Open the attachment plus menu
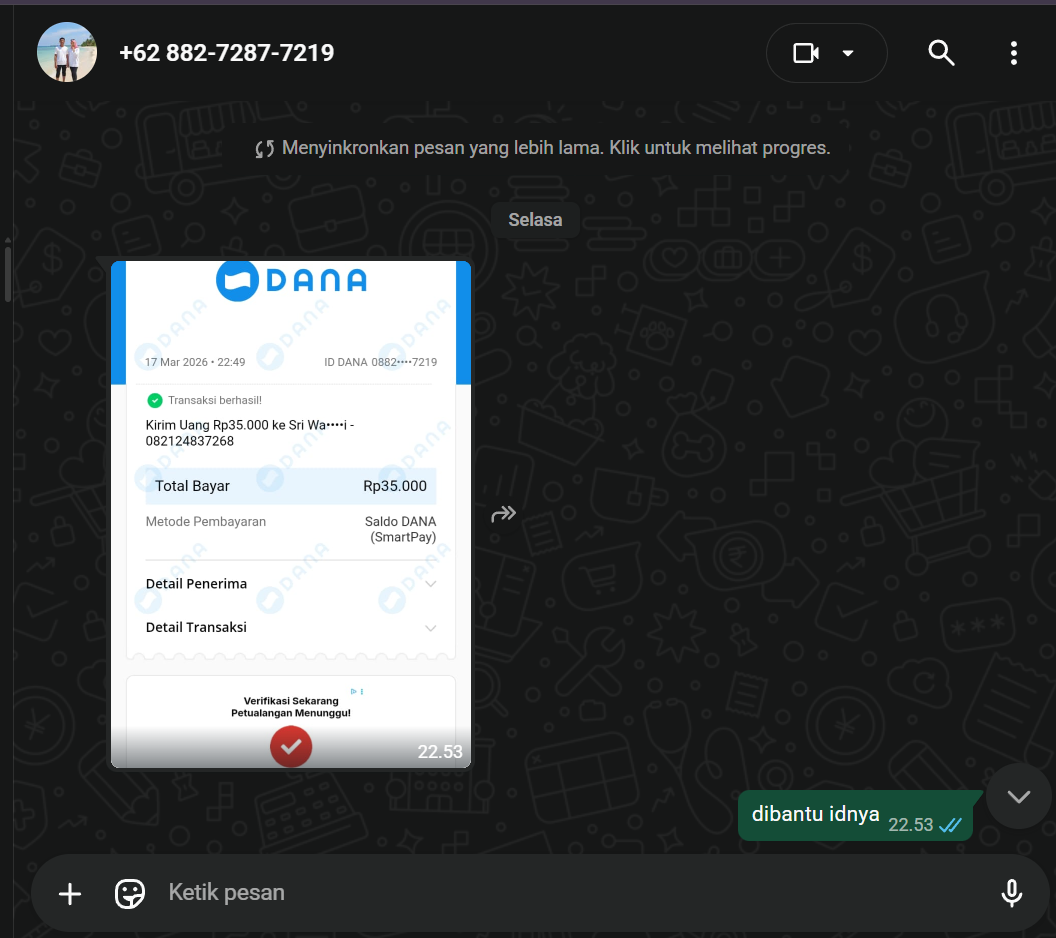 [70, 894]
